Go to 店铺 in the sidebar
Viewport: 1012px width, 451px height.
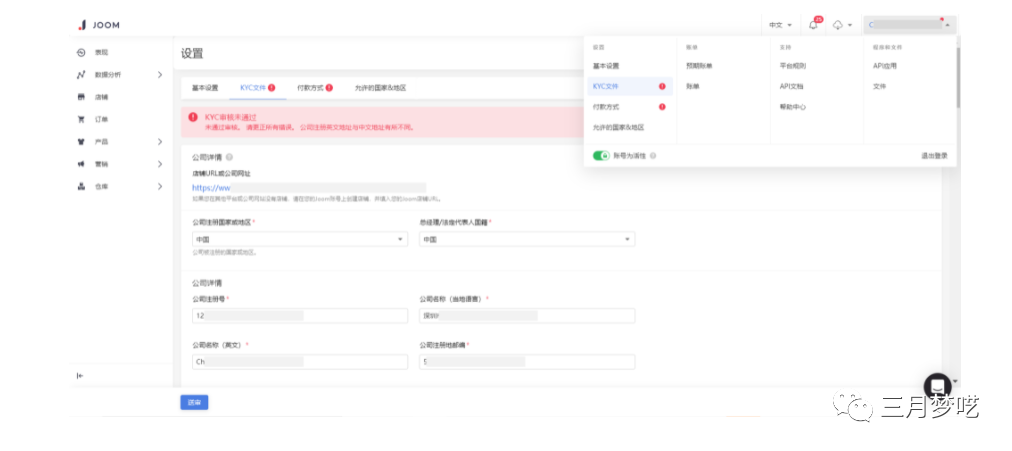click(101, 97)
